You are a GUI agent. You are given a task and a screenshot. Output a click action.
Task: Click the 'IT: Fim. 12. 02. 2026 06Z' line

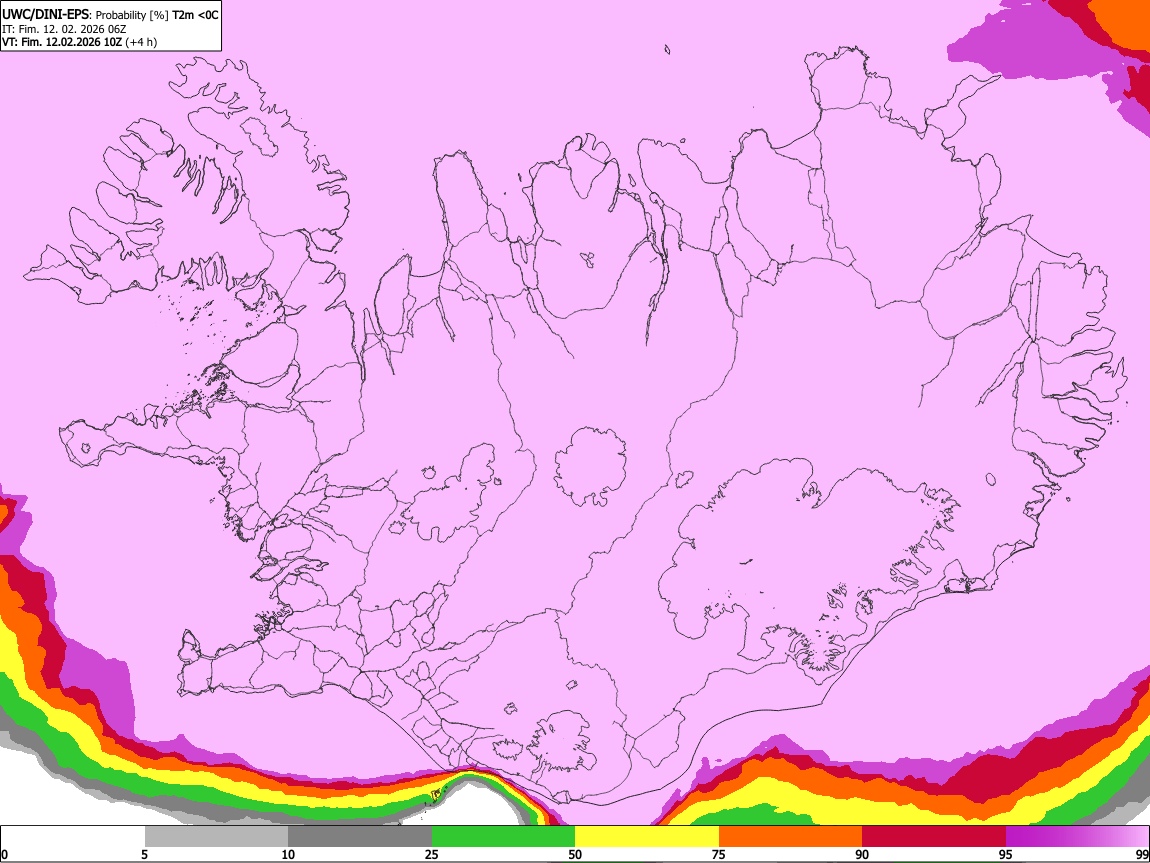pos(64,29)
